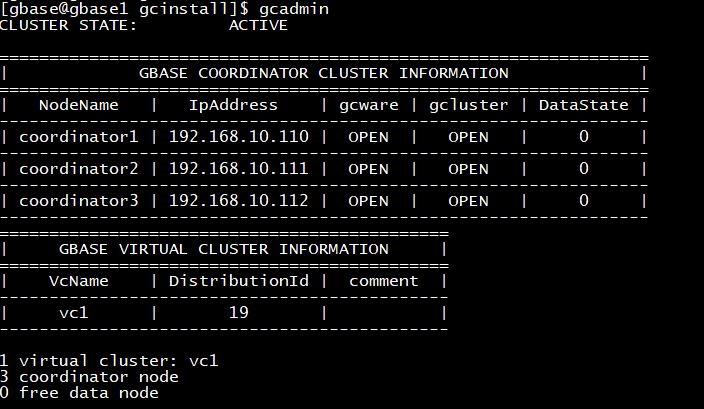Select DistributionId value 19
The width and height of the screenshot is (704, 409).
pos(239,312)
